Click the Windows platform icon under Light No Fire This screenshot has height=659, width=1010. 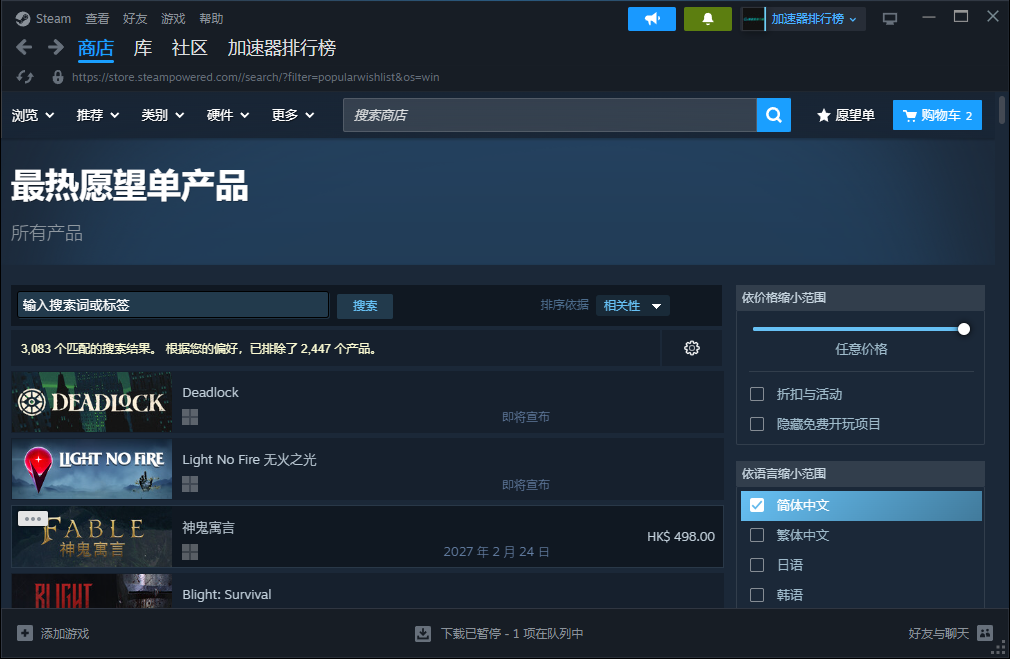pos(190,484)
